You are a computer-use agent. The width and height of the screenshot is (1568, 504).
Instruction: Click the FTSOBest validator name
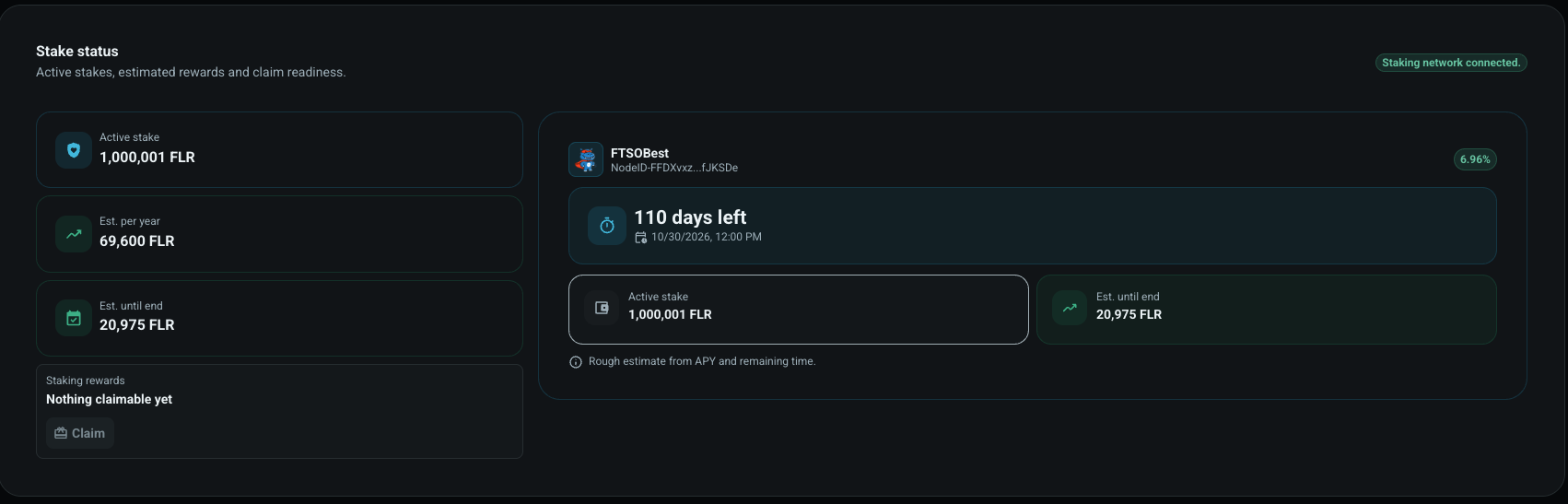pos(639,153)
